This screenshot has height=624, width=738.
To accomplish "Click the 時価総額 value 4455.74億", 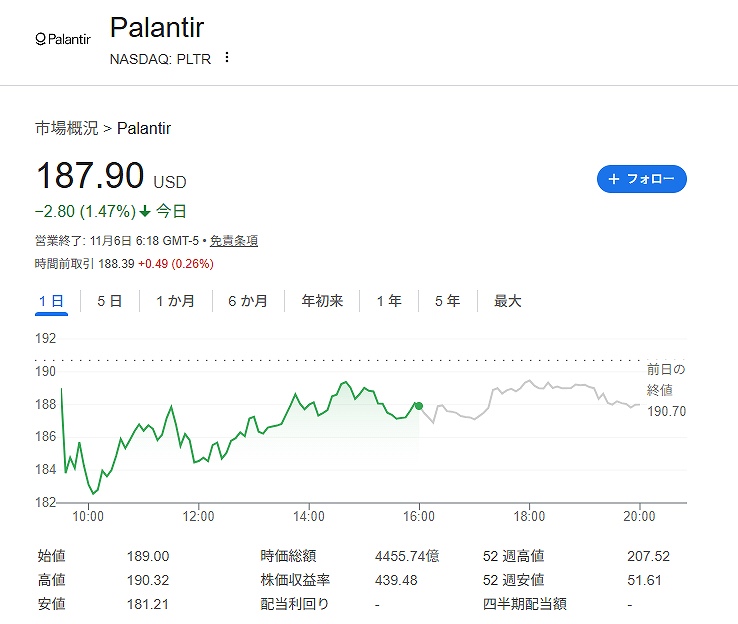I will point(406,556).
